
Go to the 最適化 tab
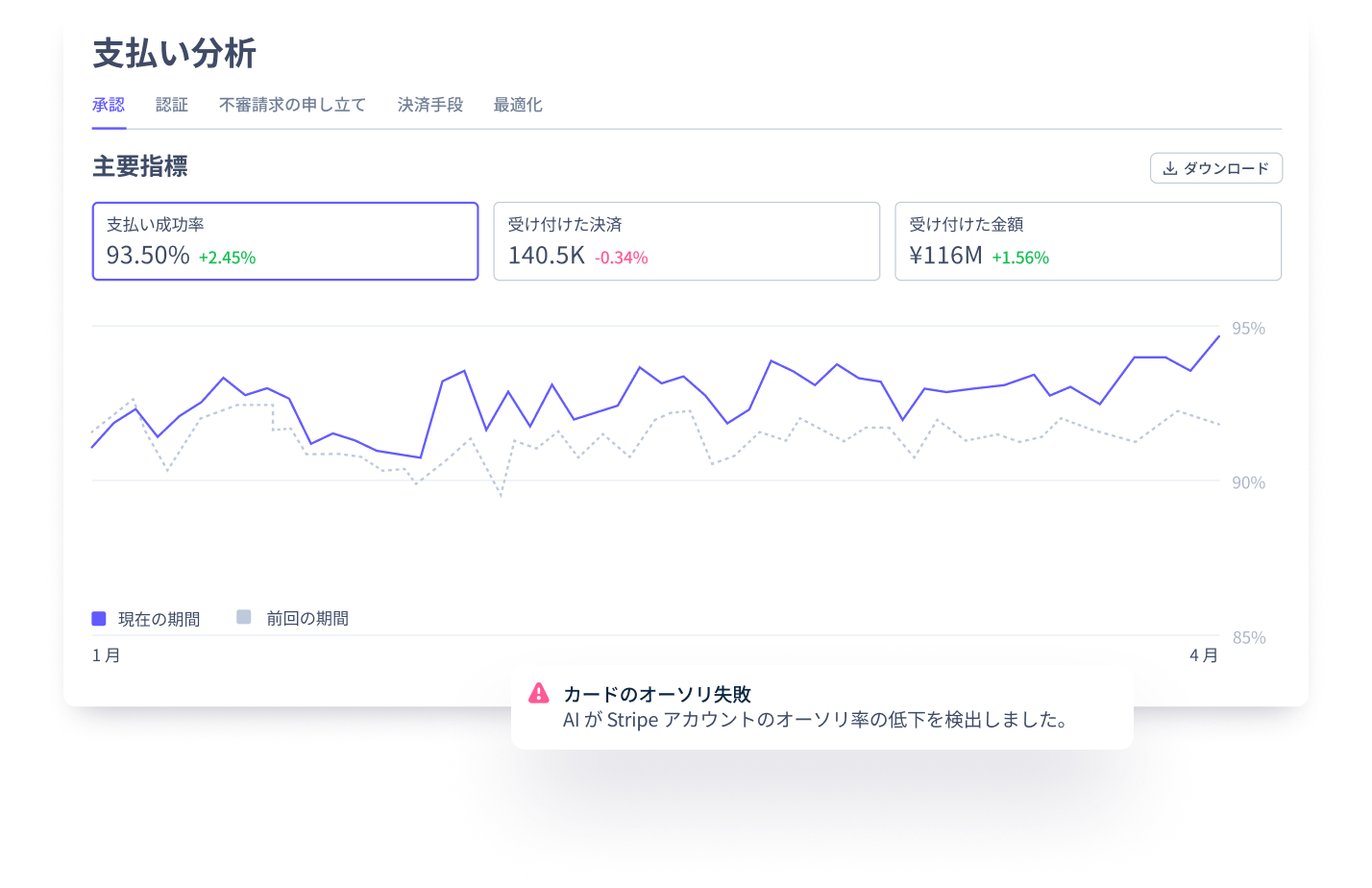click(518, 105)
